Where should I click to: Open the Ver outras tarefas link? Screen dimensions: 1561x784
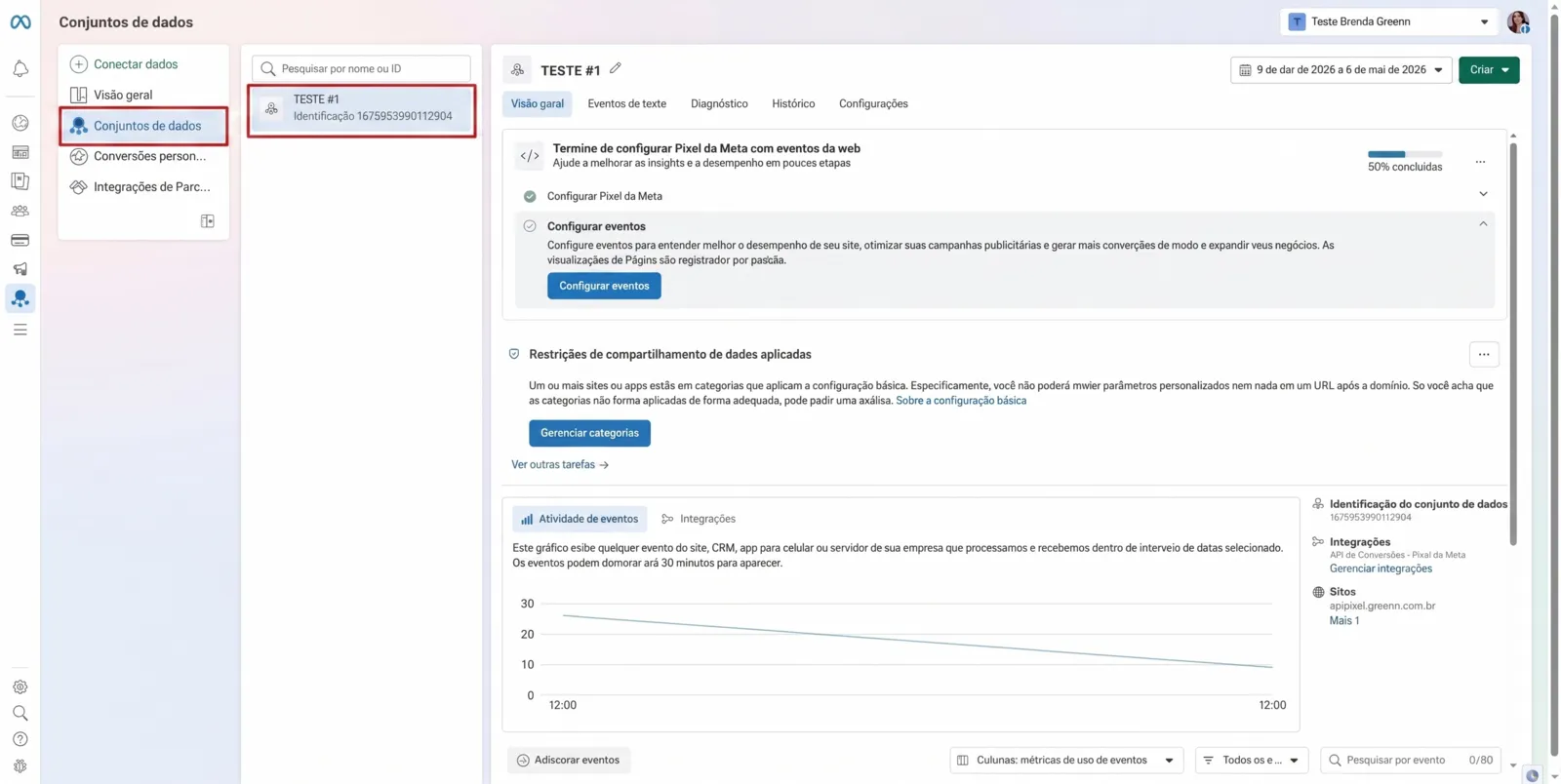(560, 465)
